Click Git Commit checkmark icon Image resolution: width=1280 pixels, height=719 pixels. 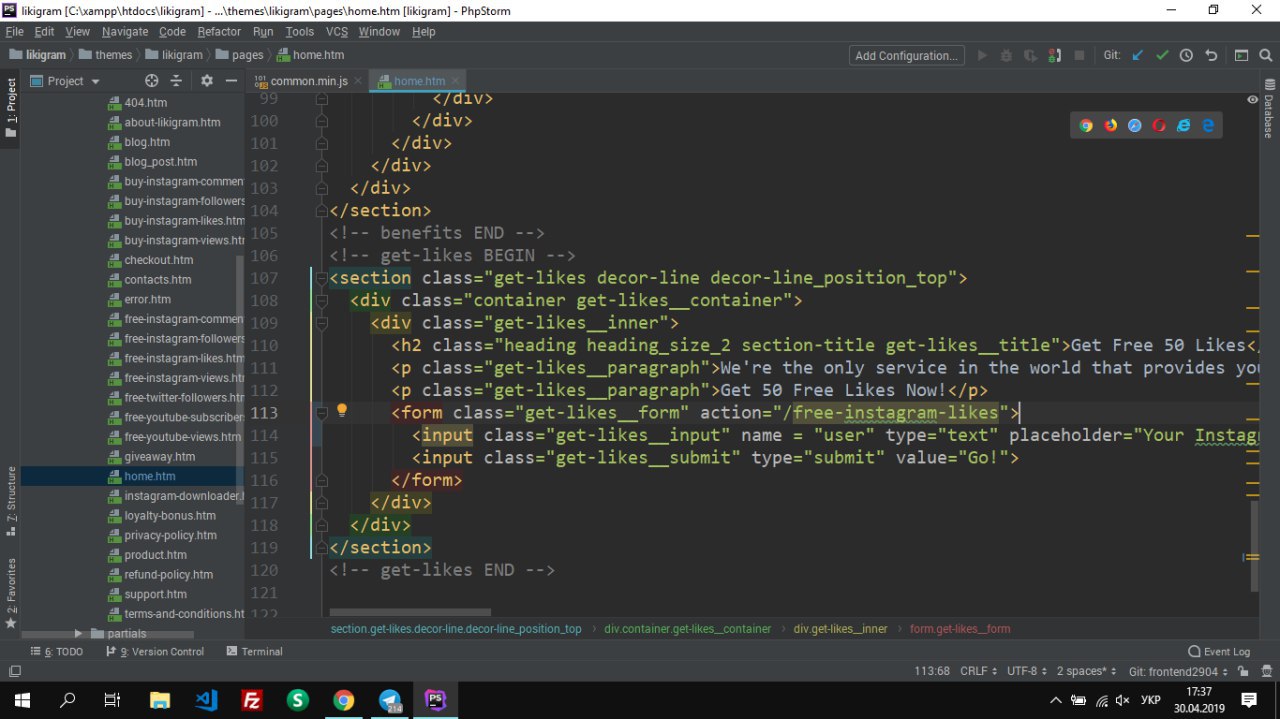pyautogui.click(x=1162, y=55)
